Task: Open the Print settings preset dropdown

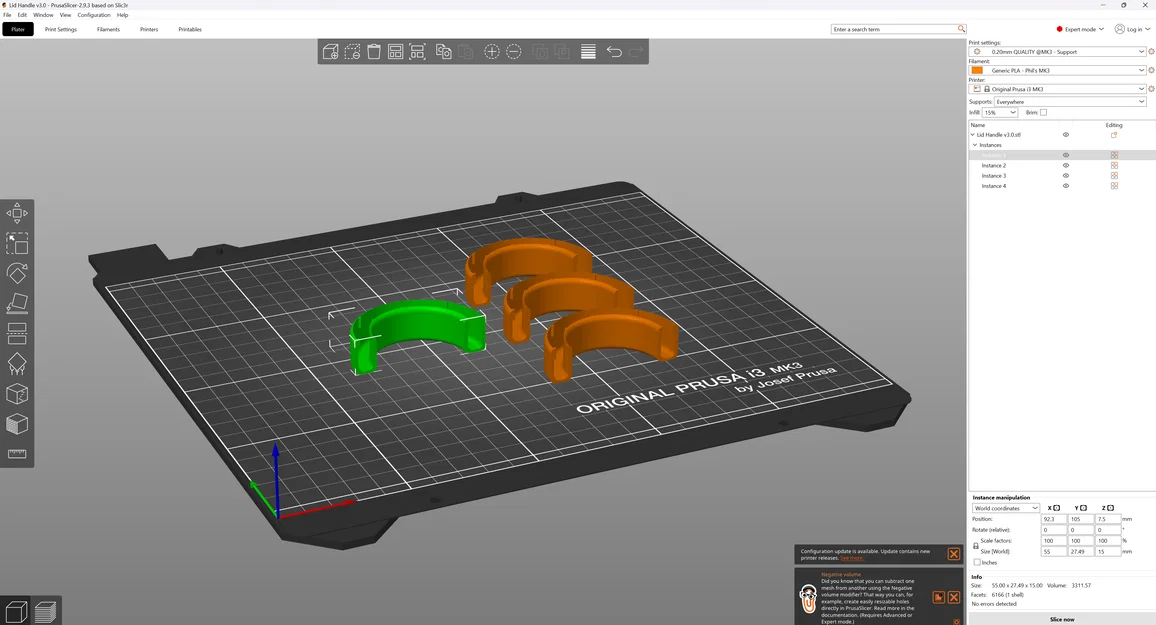Action: [x=1058, y=52]
